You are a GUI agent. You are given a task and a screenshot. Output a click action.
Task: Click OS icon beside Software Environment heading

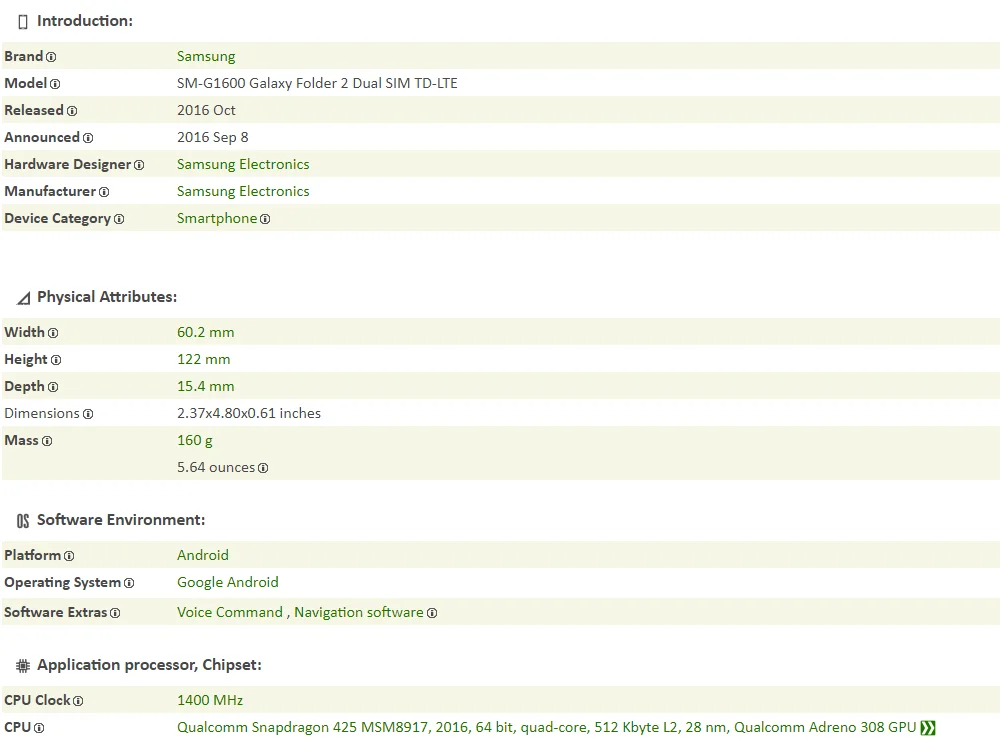click(23, 521)
